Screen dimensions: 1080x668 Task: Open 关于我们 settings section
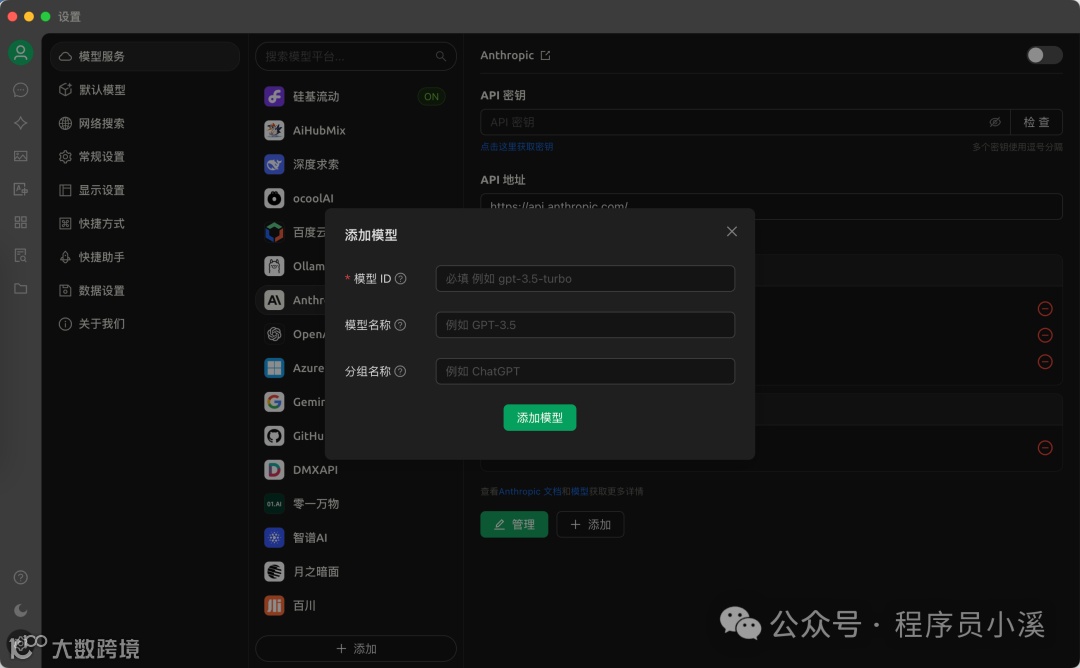point(145,324)
